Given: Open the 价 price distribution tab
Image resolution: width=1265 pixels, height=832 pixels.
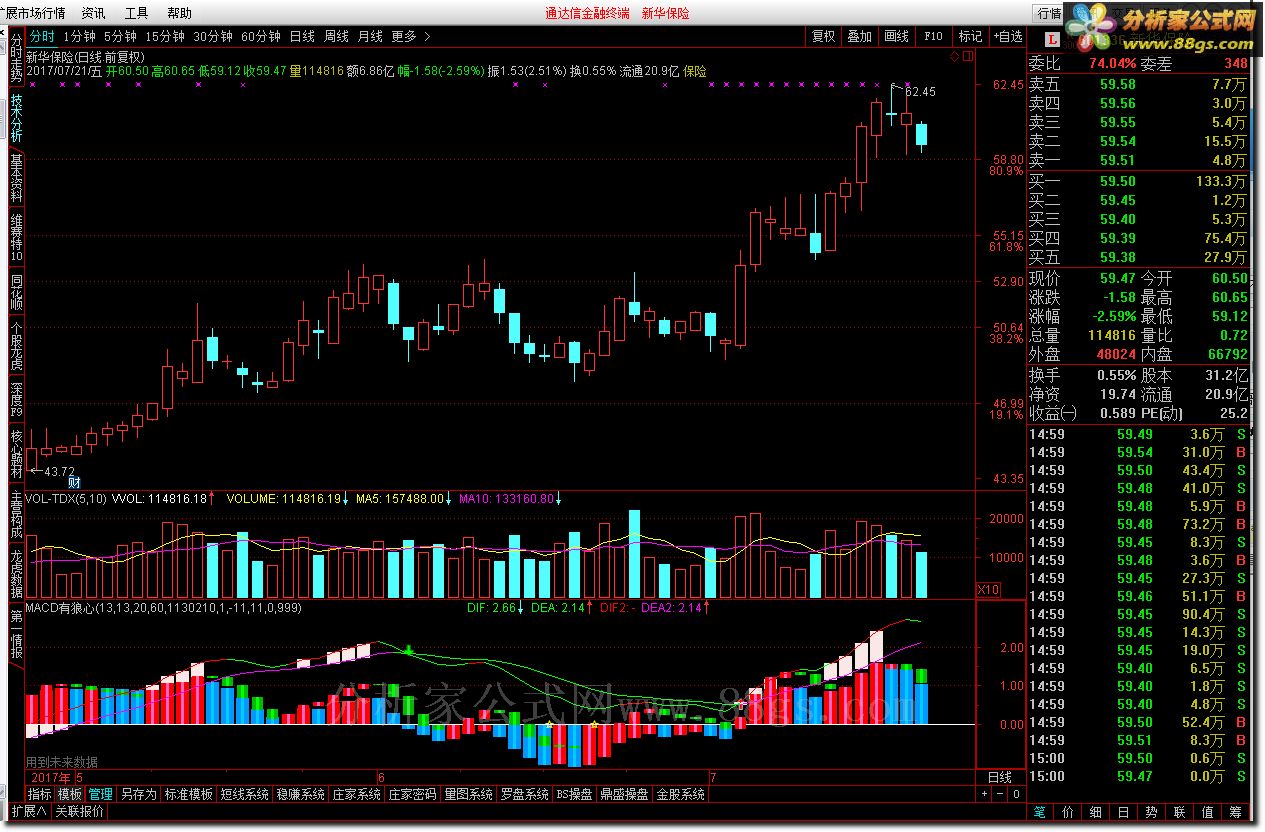Looking at the screenshot, I should pos(1068,812).
